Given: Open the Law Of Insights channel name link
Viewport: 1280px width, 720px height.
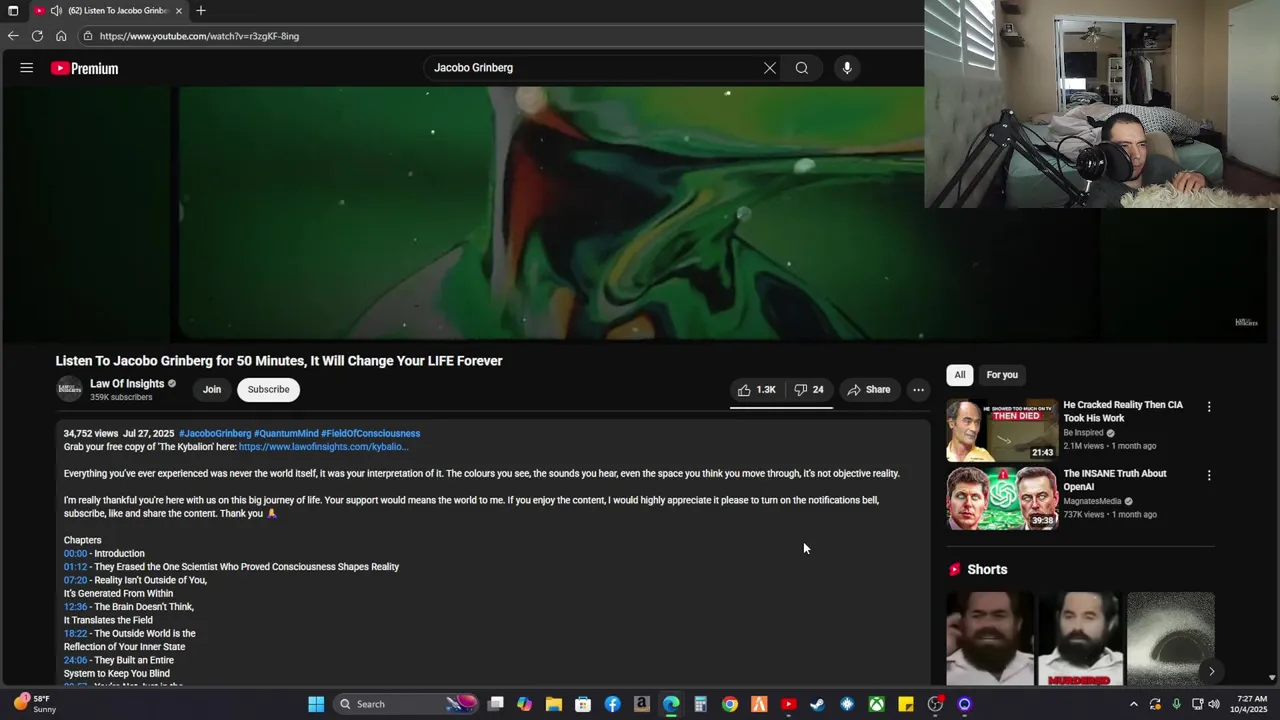Looking at the screenshot, I should click(x=127, y=384).
